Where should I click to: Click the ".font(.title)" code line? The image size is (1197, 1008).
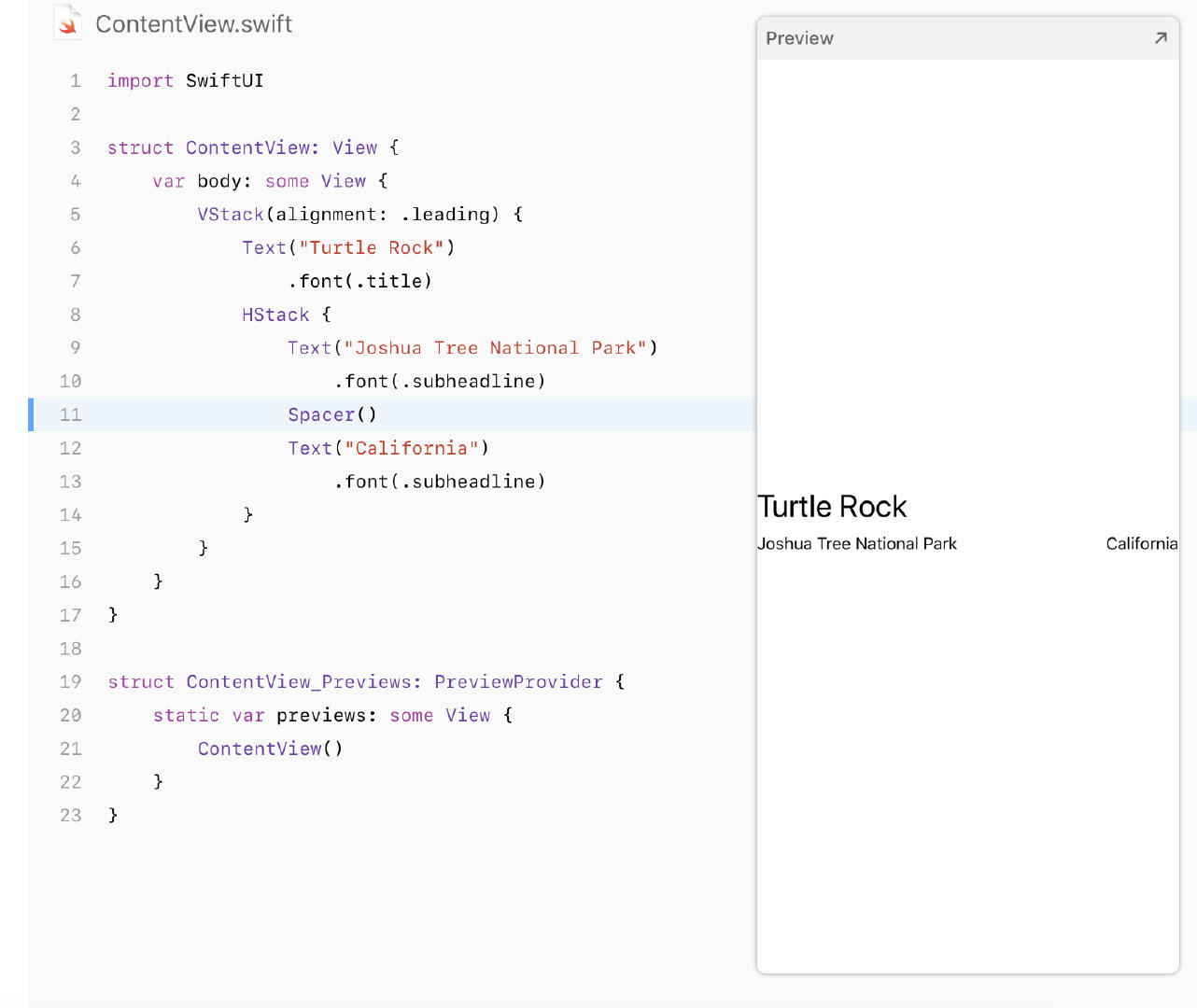[x=359, y=281]
